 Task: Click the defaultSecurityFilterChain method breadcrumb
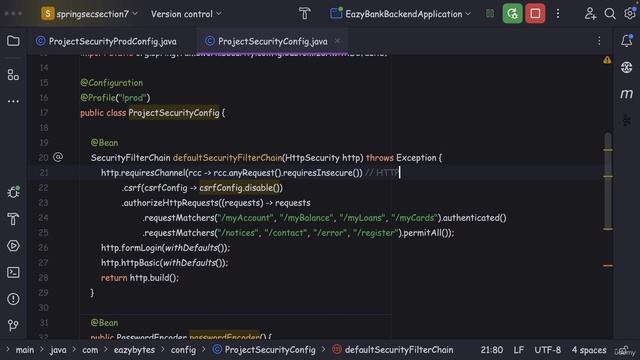393,350
